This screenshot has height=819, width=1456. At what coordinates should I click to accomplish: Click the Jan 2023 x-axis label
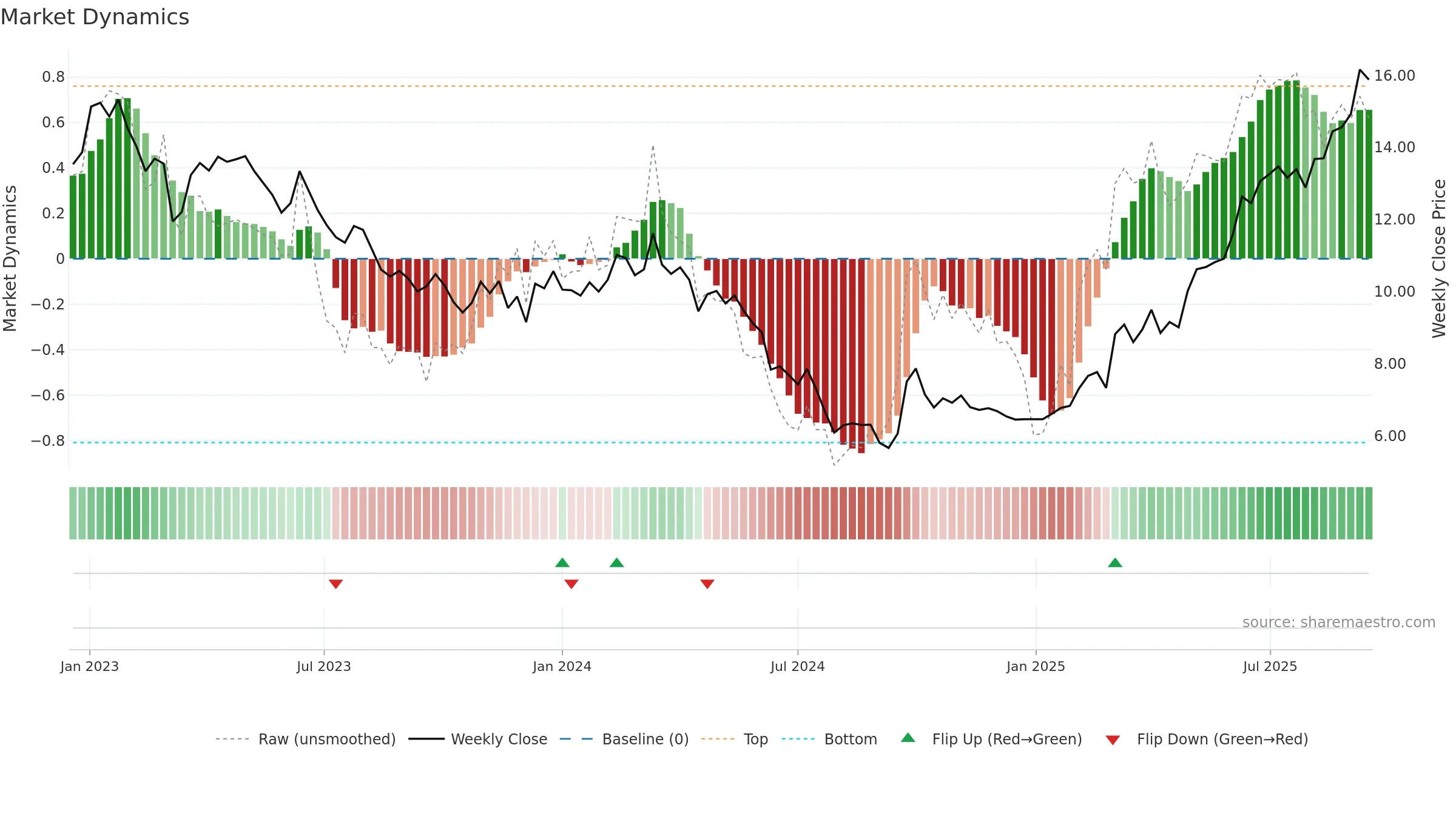tap(90, 666)
